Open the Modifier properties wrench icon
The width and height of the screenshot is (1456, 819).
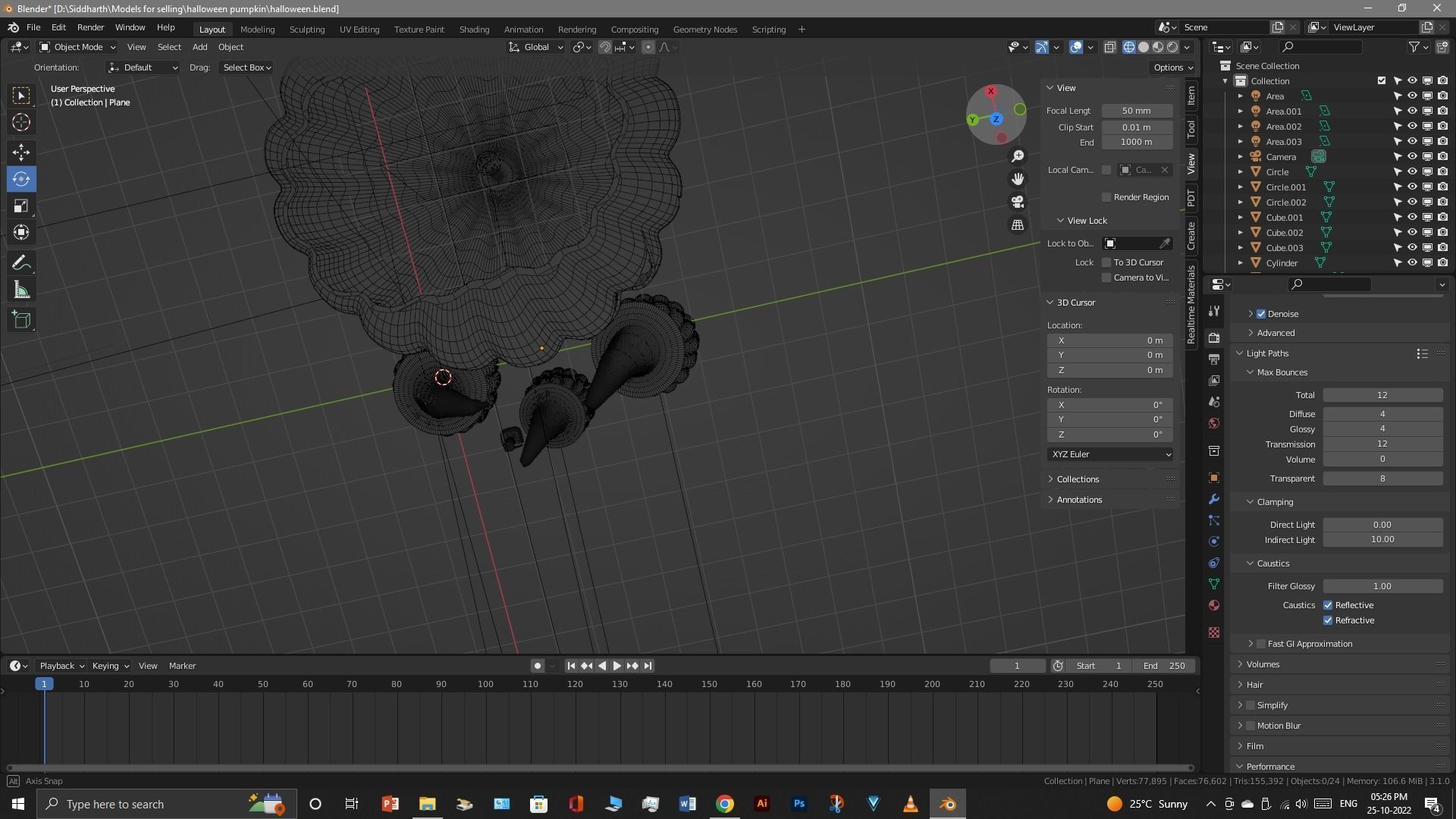(1214, 499)
